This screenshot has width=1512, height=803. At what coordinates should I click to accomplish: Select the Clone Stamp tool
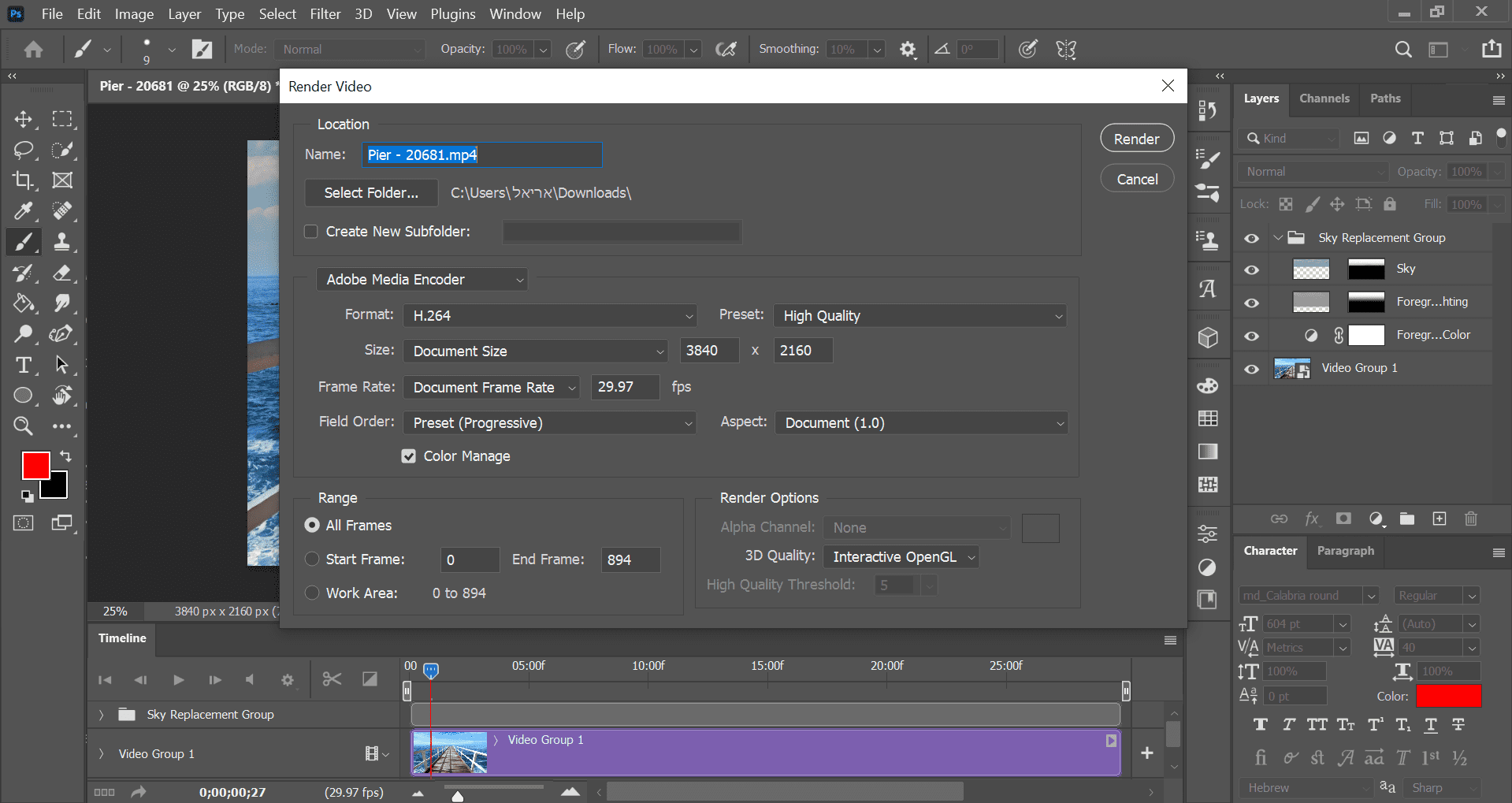pos(61,242)
